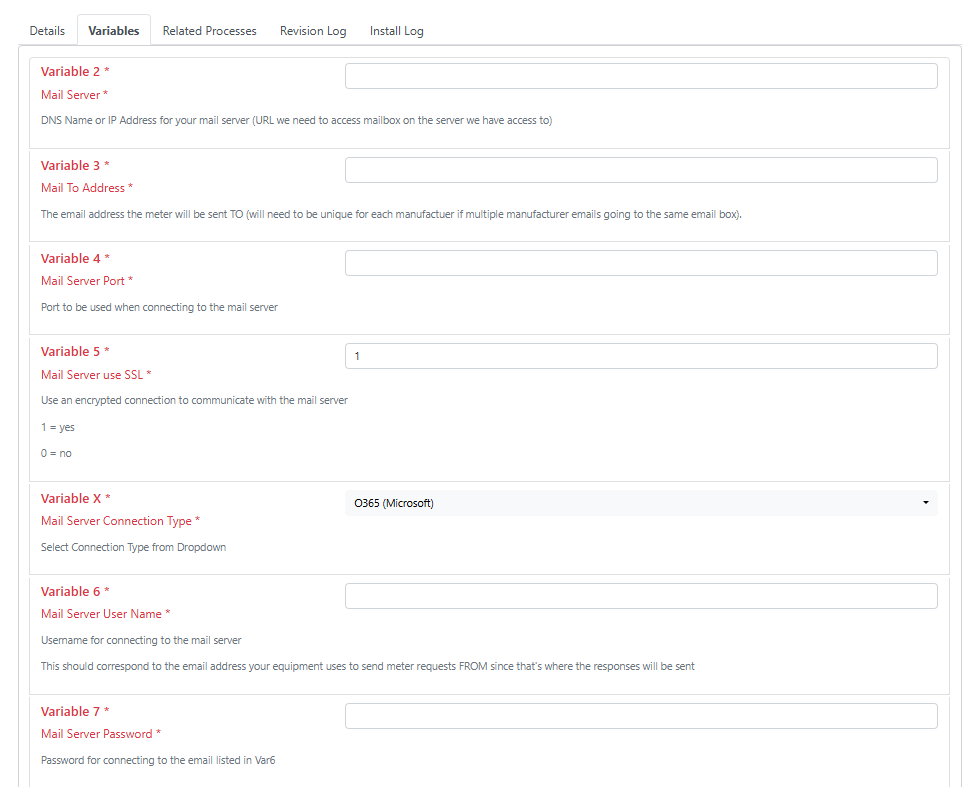Click the 'Mail Server Connection Type *' label
This screenshot has width=973, height=787.
click(120, 521)
